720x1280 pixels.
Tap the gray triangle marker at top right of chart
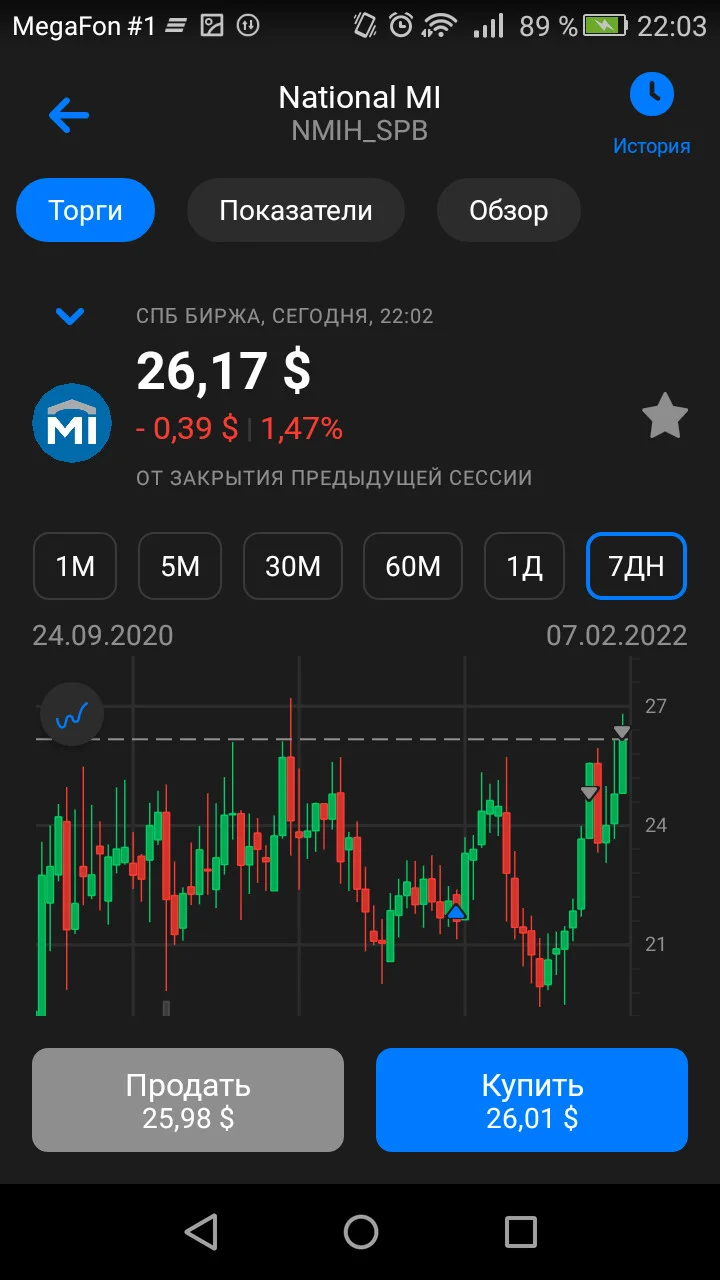click(x=622, y=733)
